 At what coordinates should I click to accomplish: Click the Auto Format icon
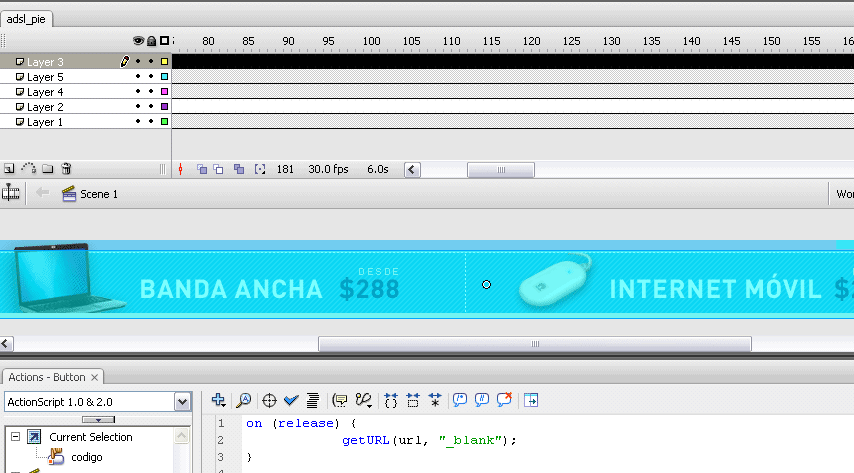point(312,400)
